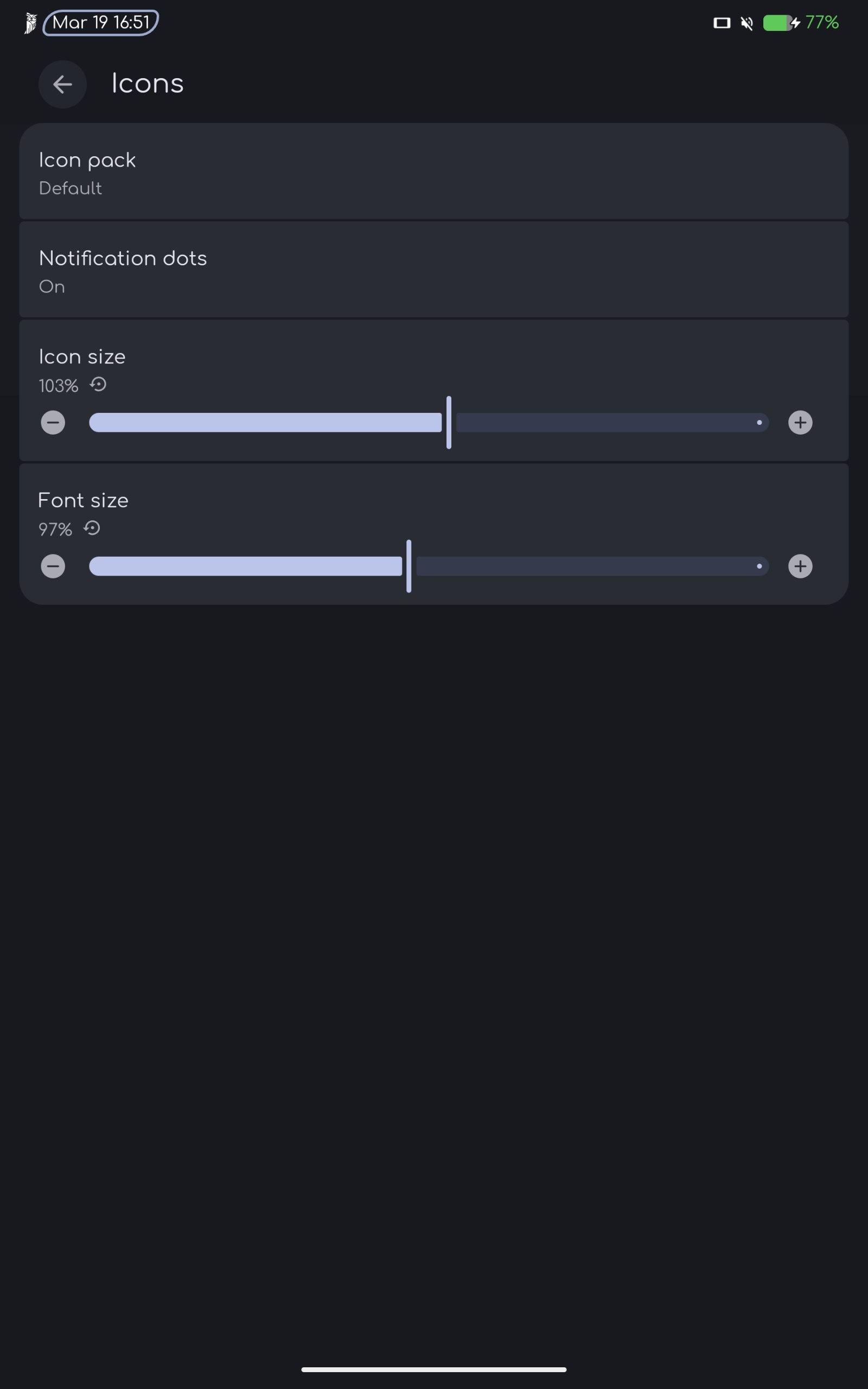Decrease icon size with minus button
The height and width of the screenshot is (1389, 868).
pos(53,423)
